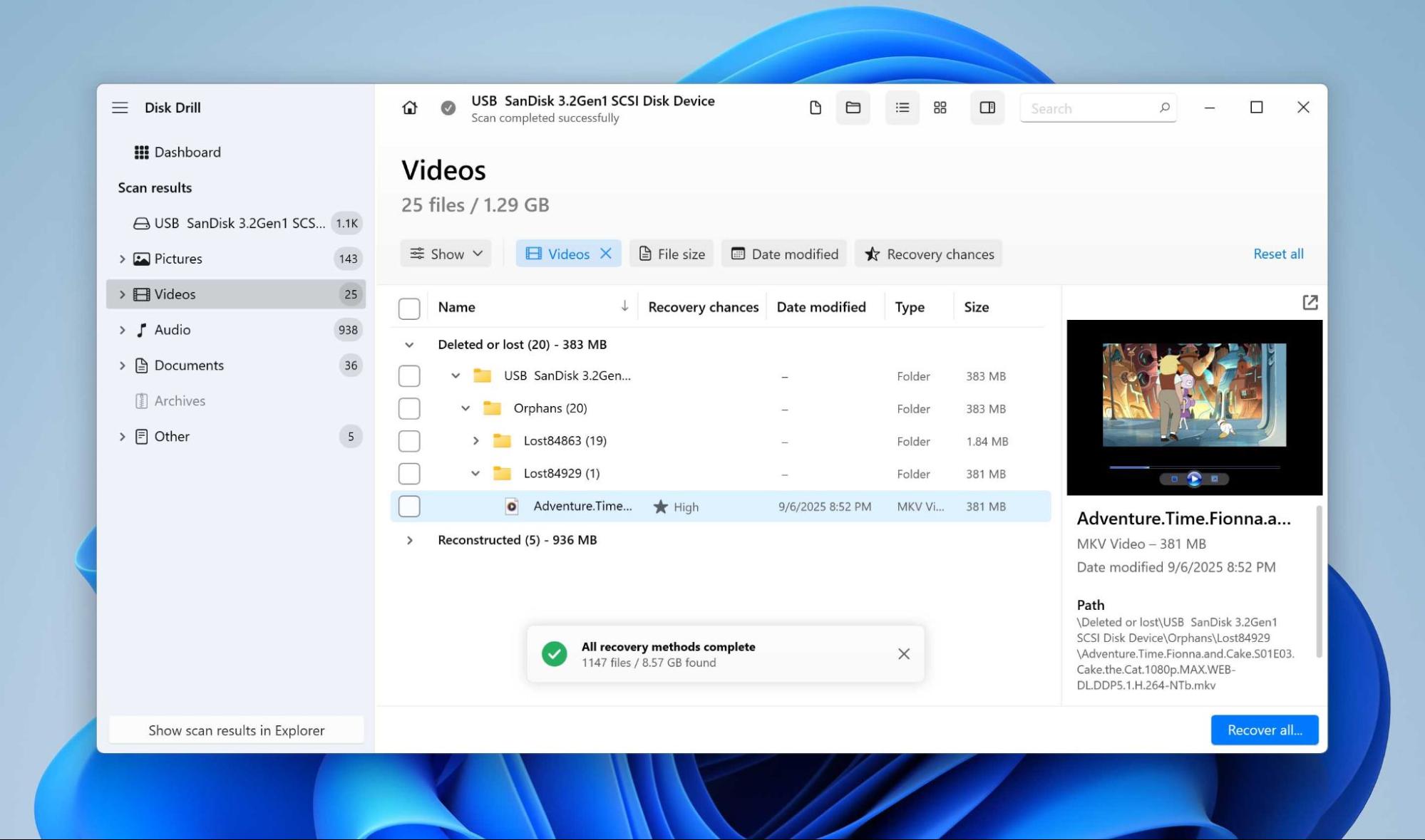Open the hamburger menu beside Disk Drill
Image resolution: width=1425 pixels, height=840 pixels.
[x=120, y=108]
